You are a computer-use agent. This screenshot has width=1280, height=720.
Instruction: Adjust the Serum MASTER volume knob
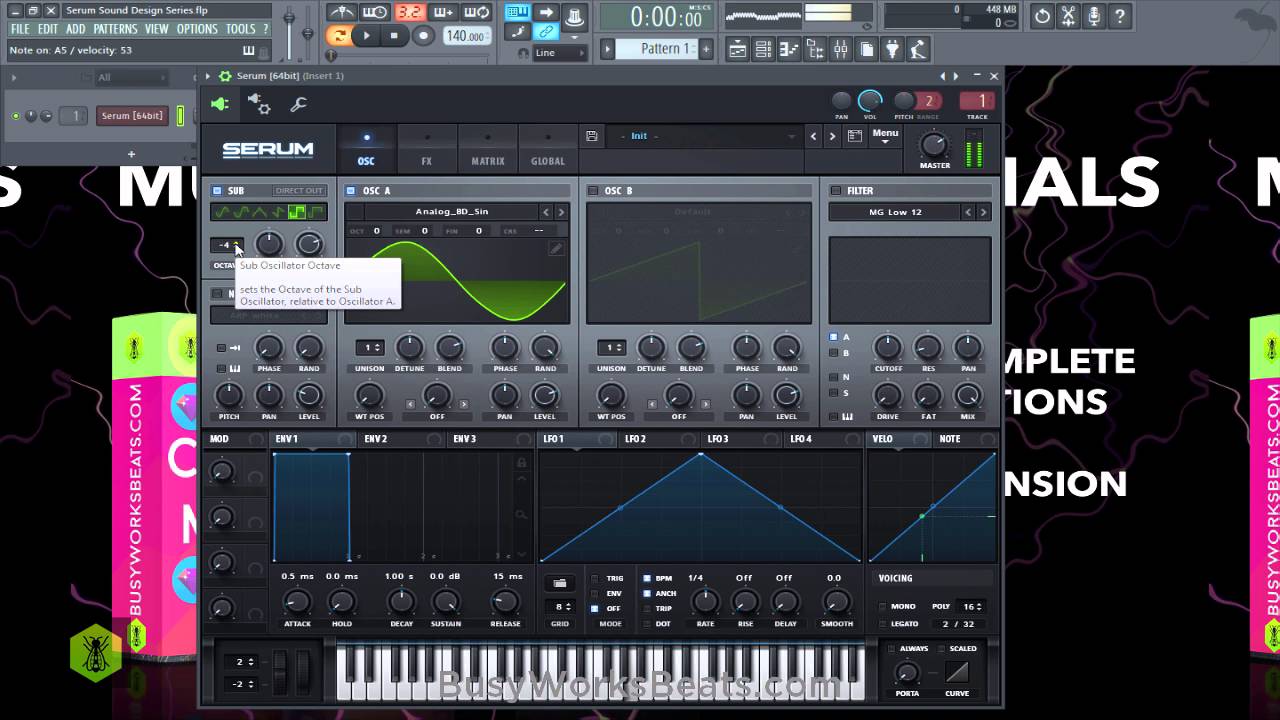(934, 145)
